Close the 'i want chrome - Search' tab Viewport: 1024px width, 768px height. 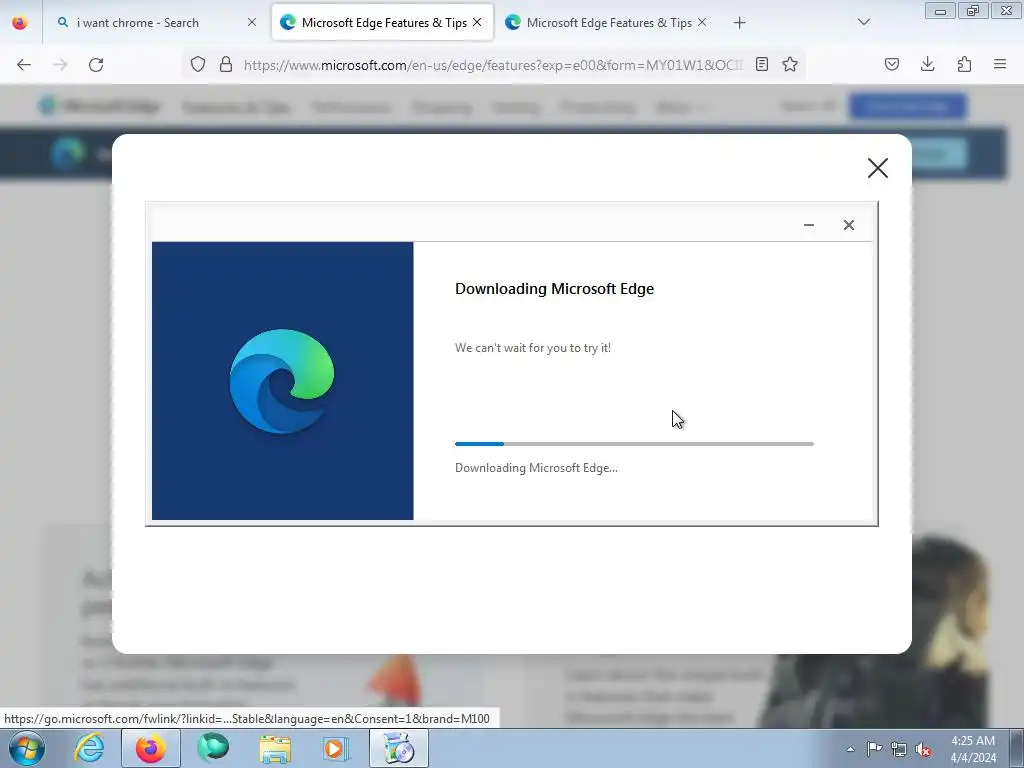coord(252,23)
